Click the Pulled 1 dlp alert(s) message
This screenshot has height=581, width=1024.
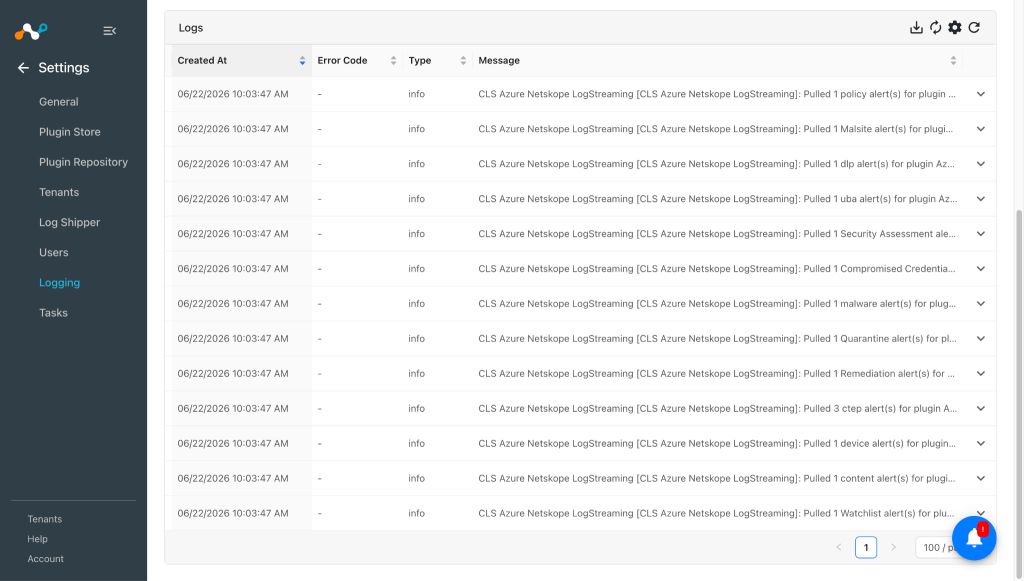point(716,164)
